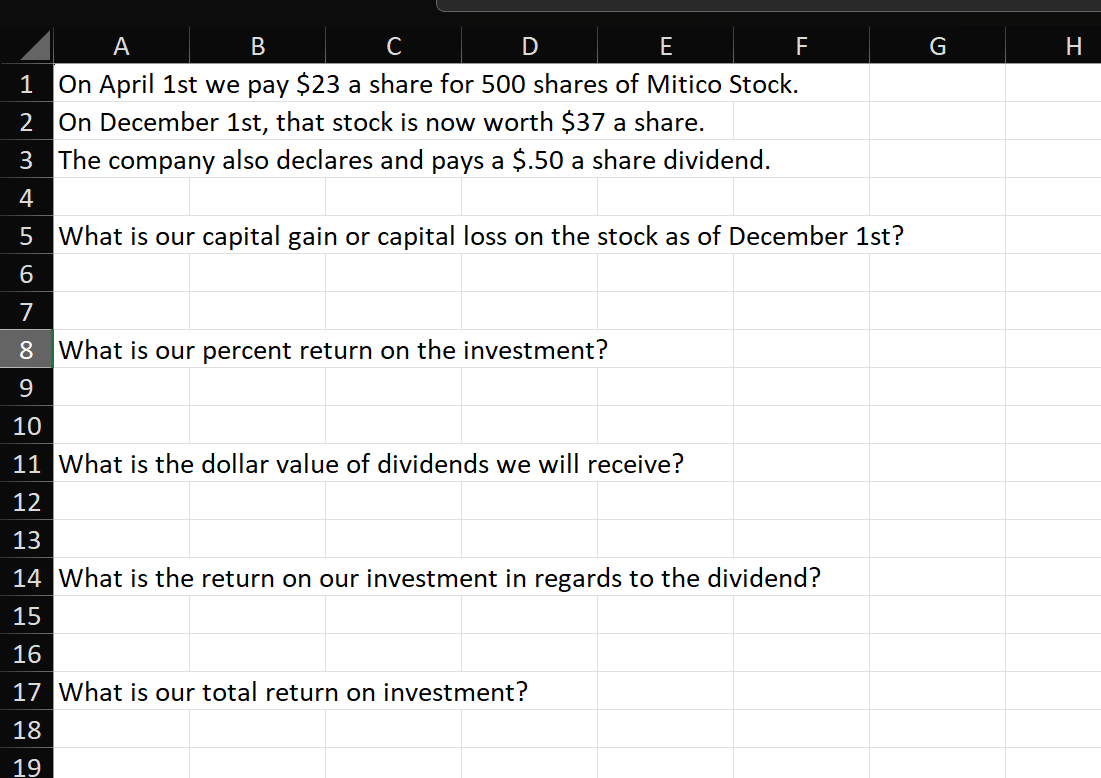Click the December 1st stock value cell
Viewport: 1101px width, 778px height.
(121, 122)
